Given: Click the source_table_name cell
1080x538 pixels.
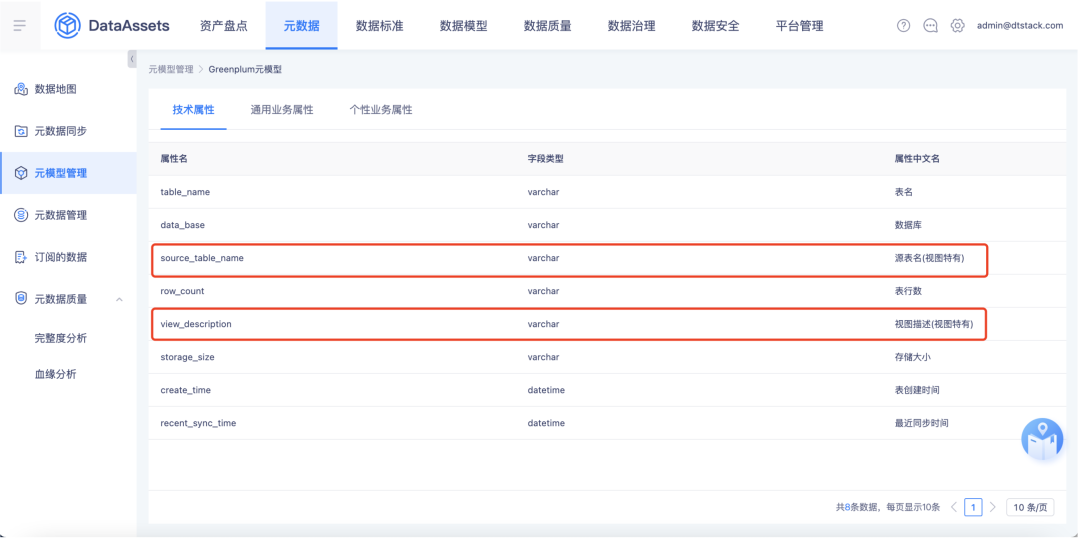Looking at the screenshot, I should coord(202,258).
